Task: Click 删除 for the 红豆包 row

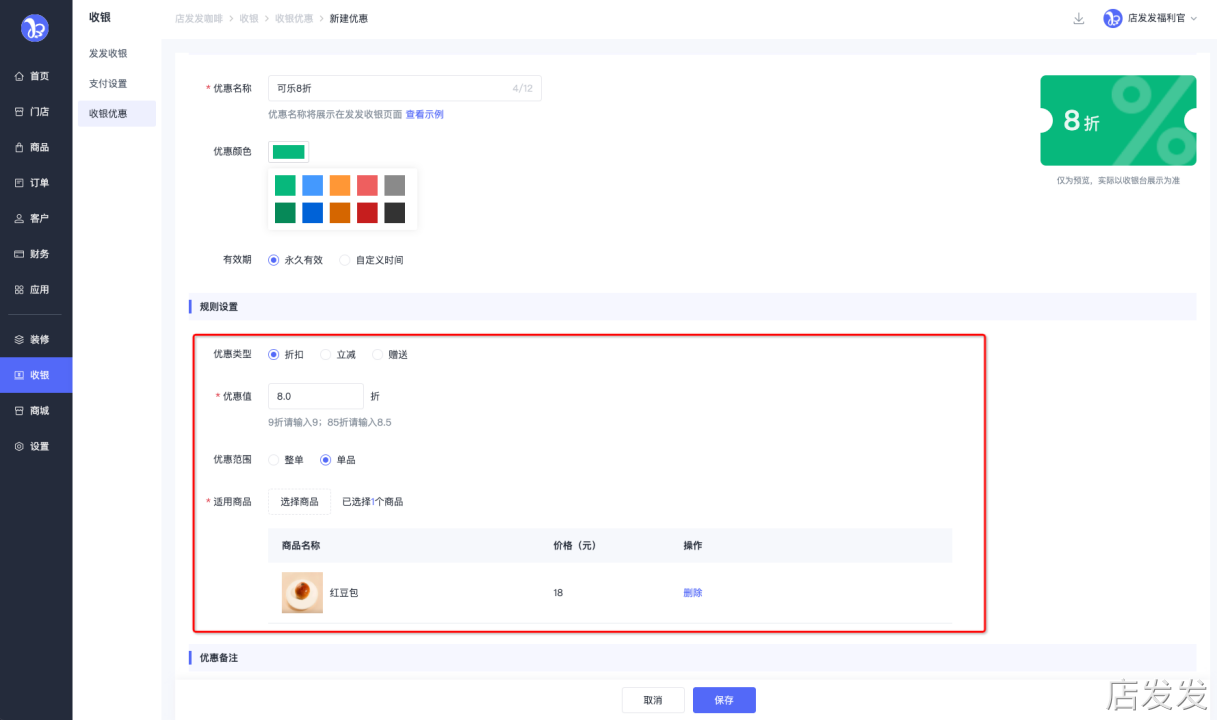Action: (x=692, y=593)
